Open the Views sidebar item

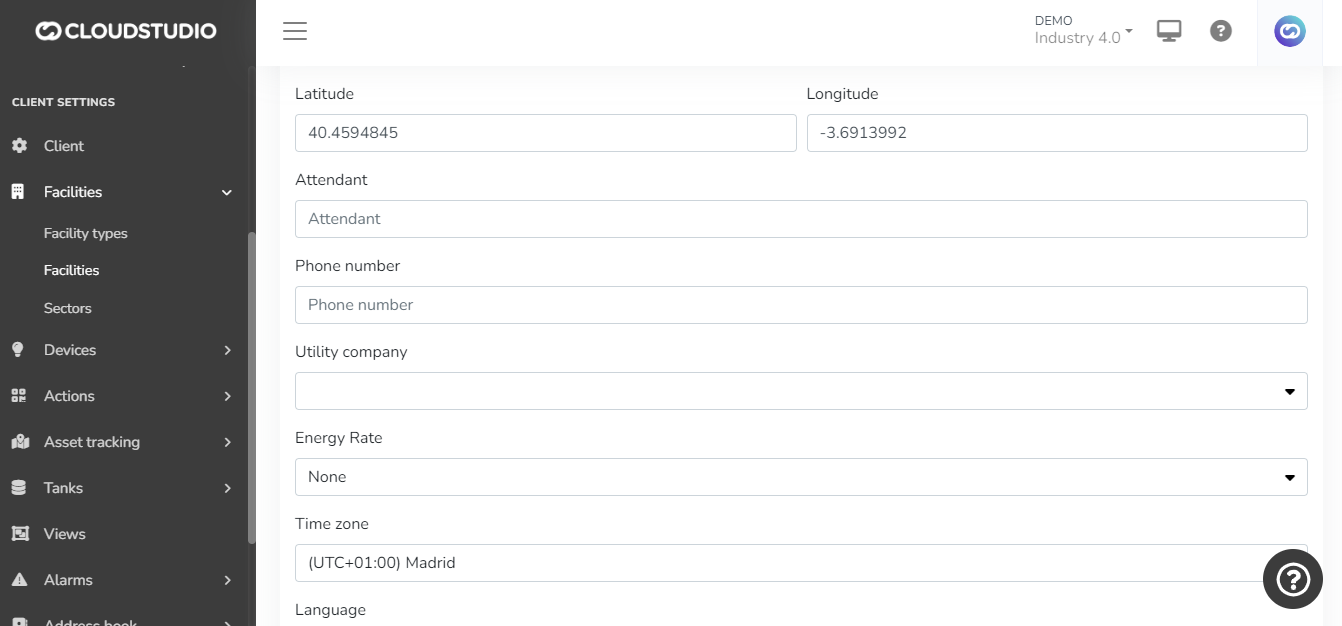65,534
